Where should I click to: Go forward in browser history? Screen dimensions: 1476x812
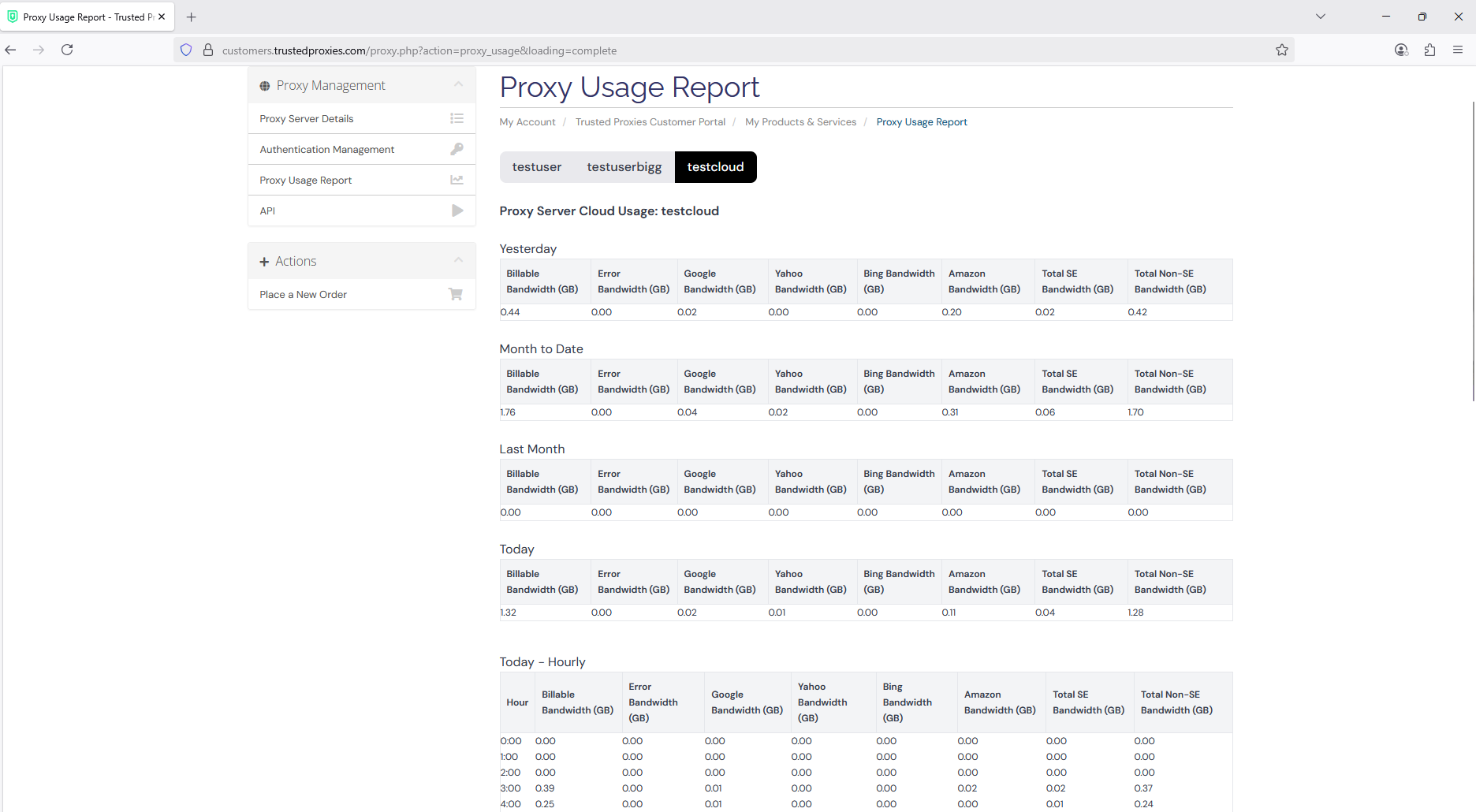click(39, 50)
